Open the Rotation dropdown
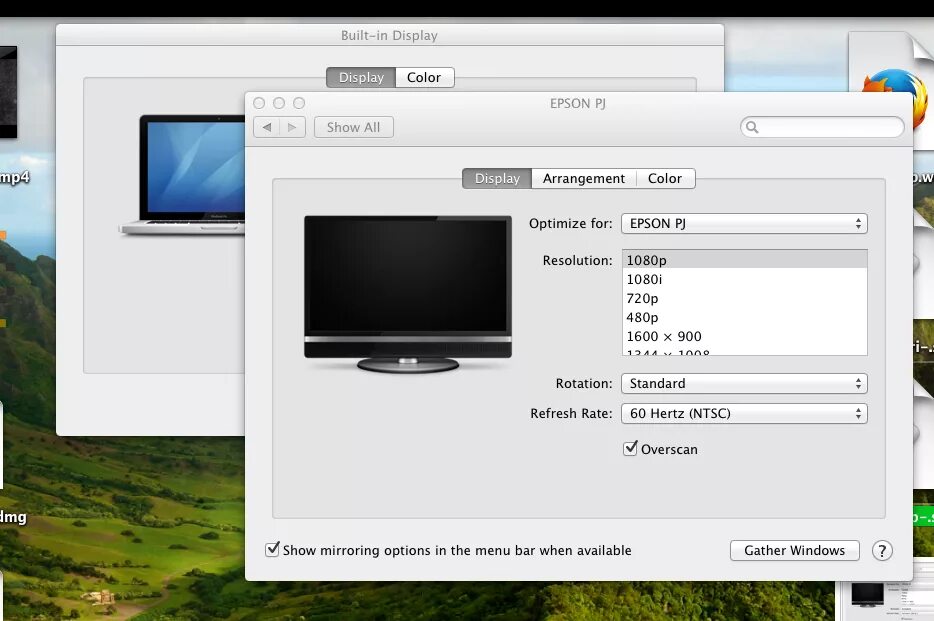 (744, 383)
